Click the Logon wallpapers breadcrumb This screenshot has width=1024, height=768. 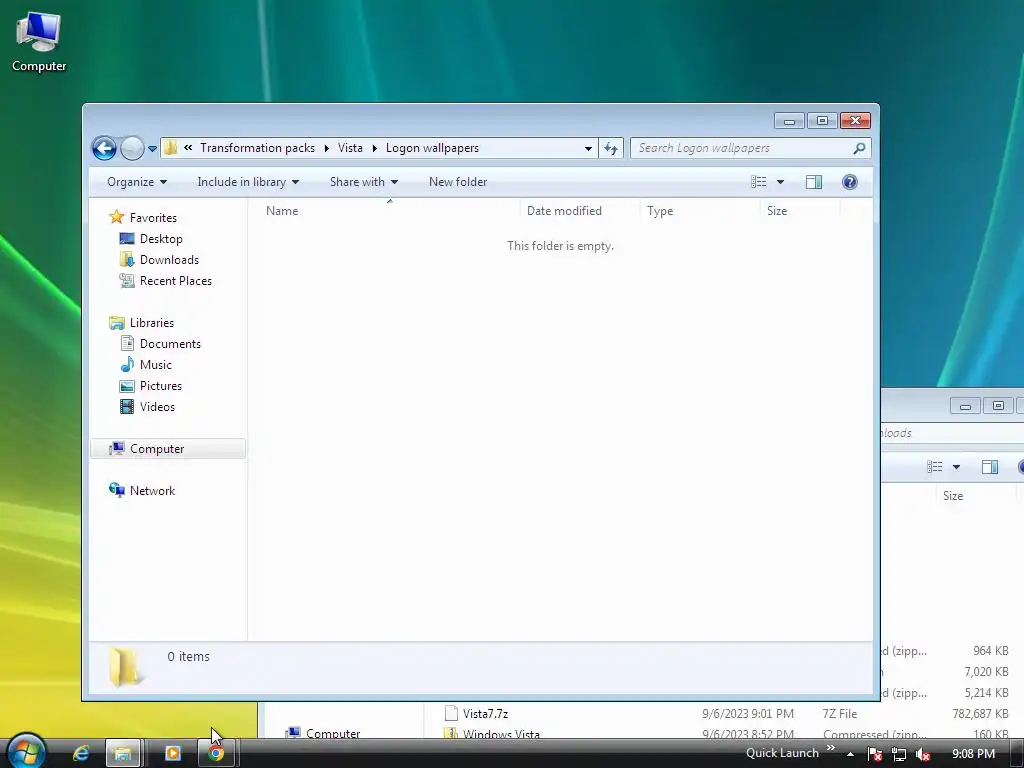pyautogui.click(x=432, y=148)
